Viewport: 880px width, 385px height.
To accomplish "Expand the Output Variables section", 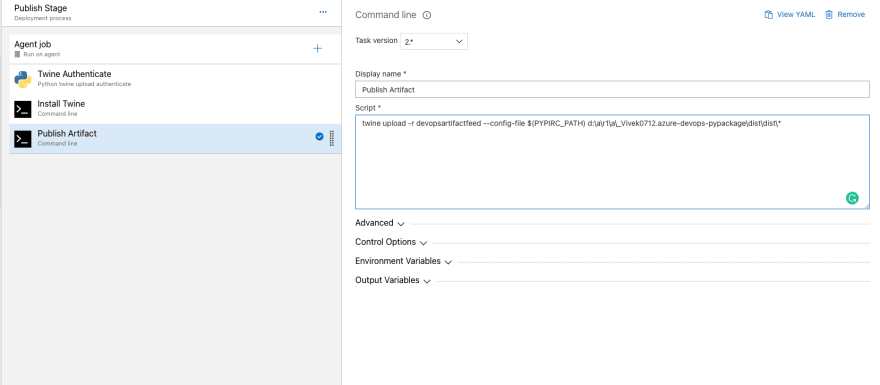I will (393, 280).
